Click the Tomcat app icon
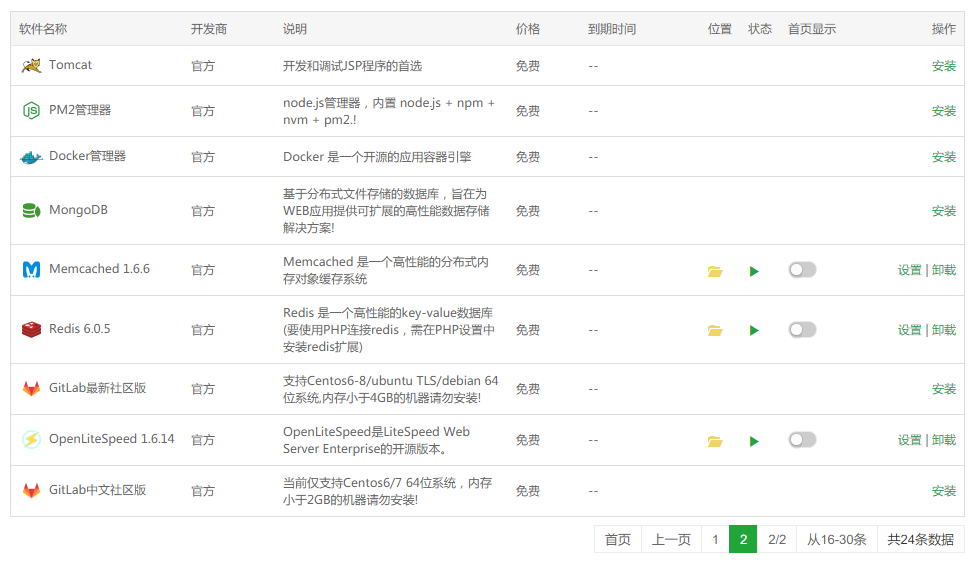The height and width of the screenshot is (569, 975). click(31, 65)
